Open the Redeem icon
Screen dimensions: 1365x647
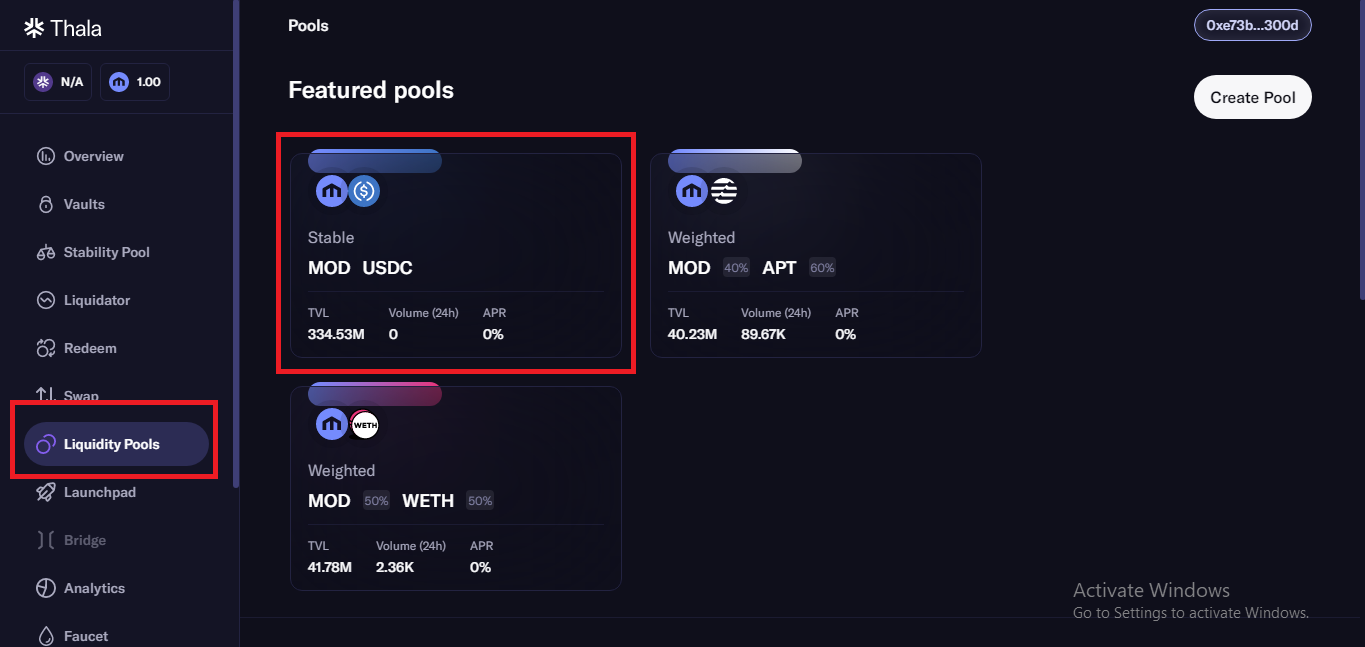coord(45,348)
